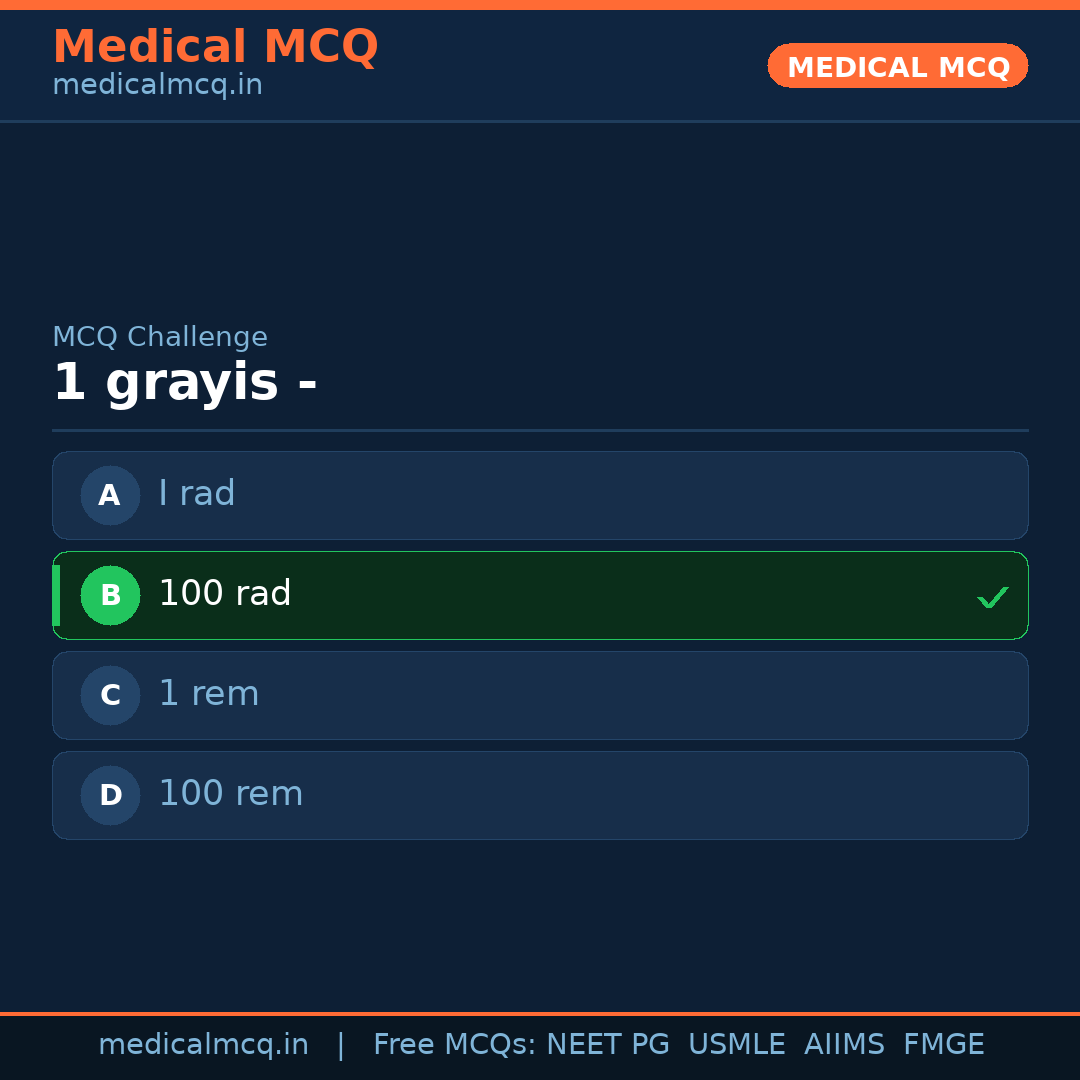Click the green accent bar beside option B
Screen dimensions: 1080x1080
coord(55,595)
